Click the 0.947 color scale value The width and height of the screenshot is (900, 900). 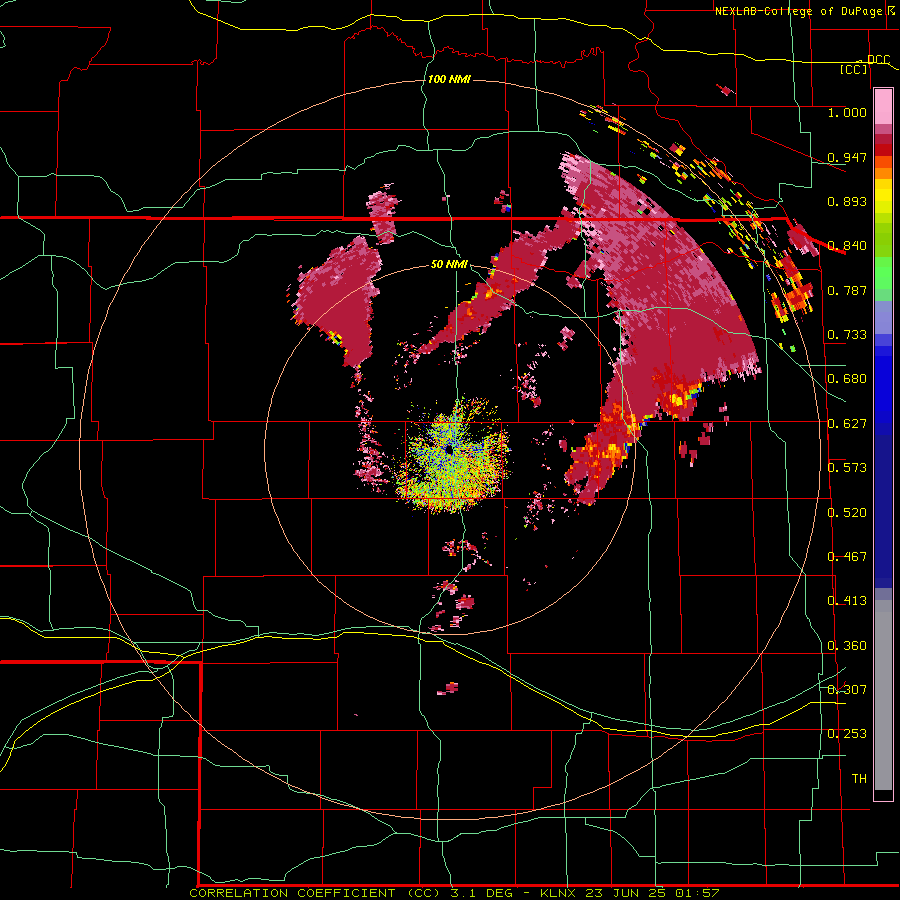pyautogui.click(x=847, y=157)
